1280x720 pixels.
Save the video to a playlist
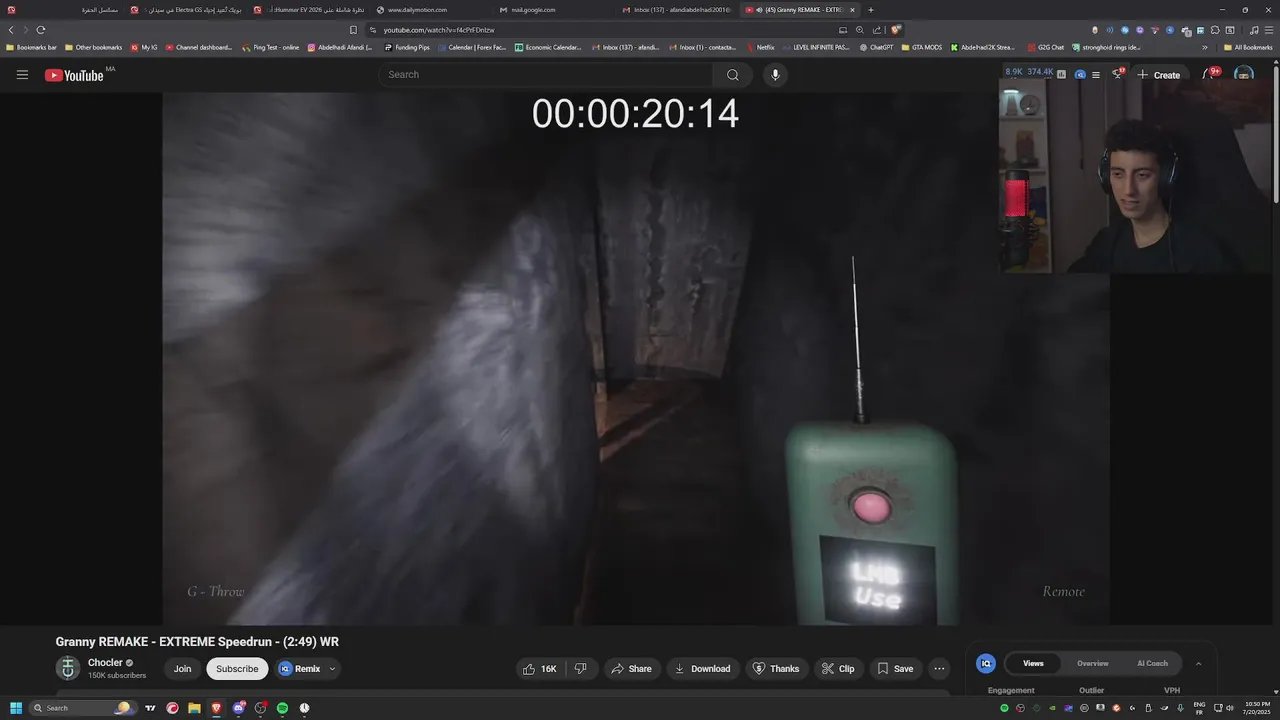[x=895, y=669]
